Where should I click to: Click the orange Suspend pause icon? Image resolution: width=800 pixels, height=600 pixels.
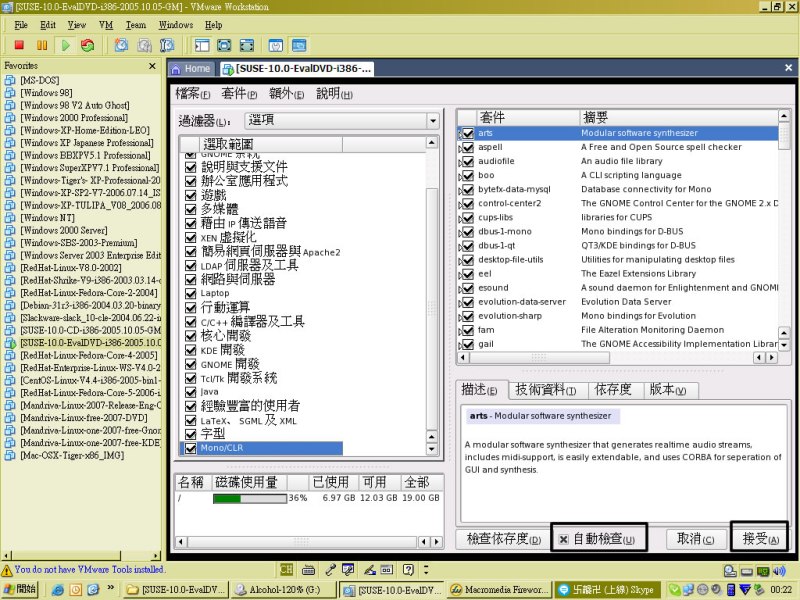coord(42,45)
